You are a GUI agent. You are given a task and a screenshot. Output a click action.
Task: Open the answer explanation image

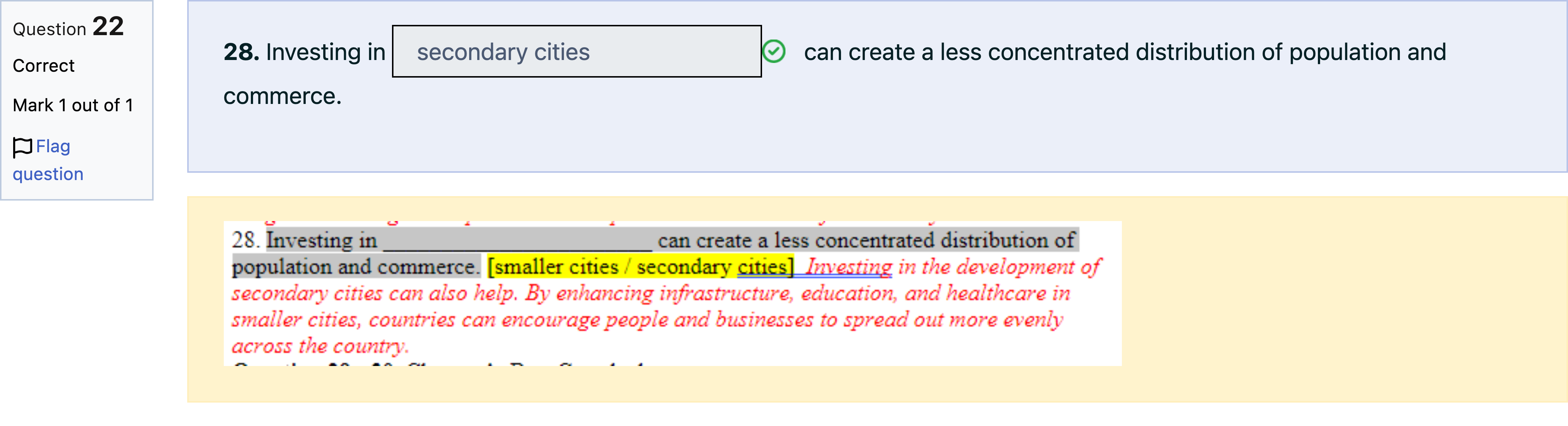[672, 293]
